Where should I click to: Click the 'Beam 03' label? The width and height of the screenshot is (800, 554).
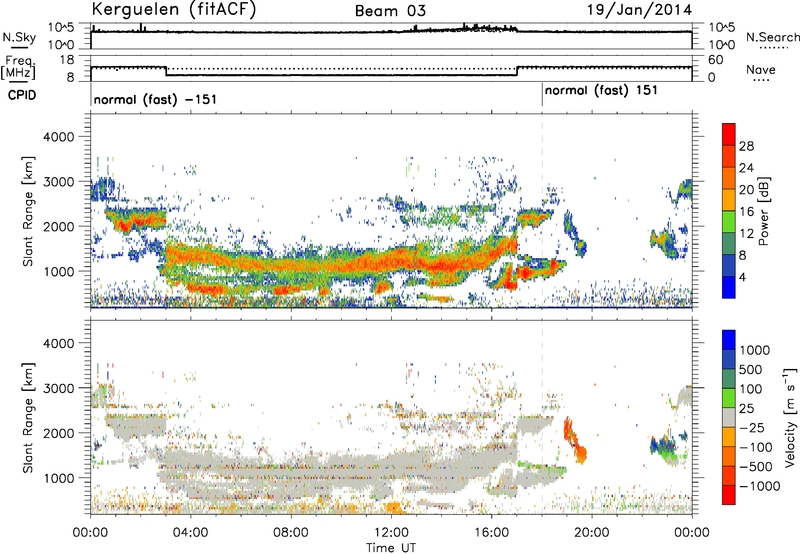390,11
